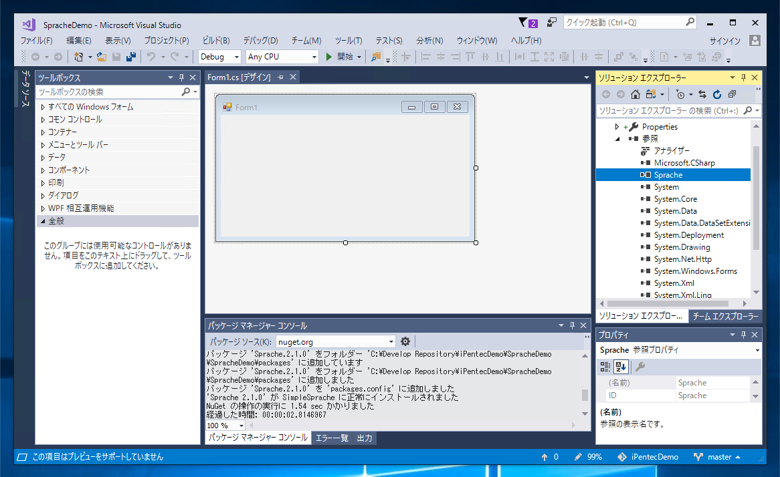Open the ファイル(F) menu

coord(36,41)
